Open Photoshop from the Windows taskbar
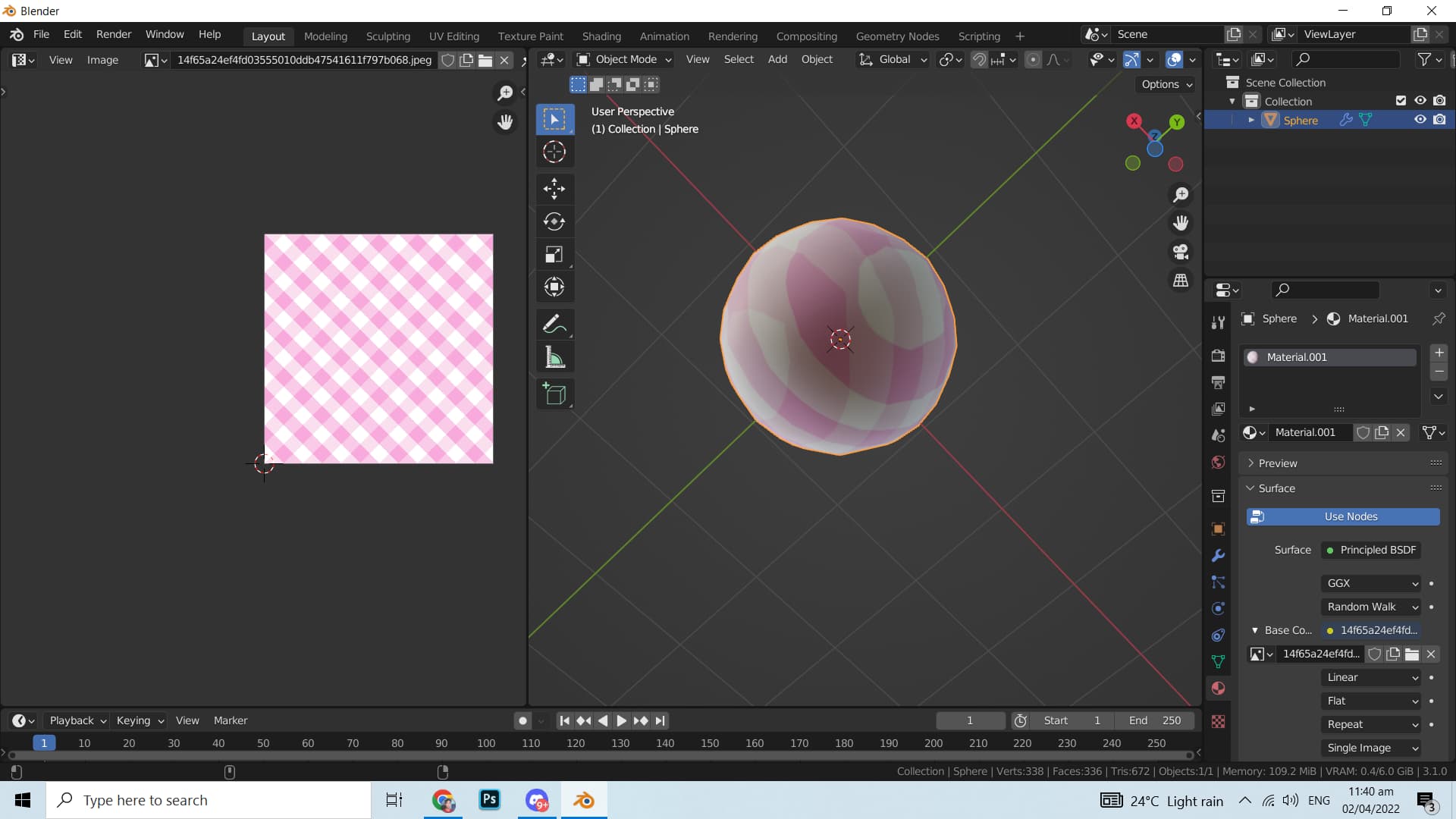 pyautogui.click(x=490, y=800)
